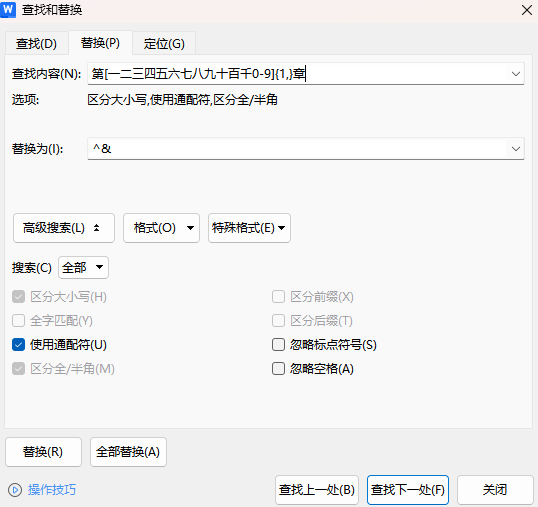Viewport: 538px width, 507px height.
Task: Enable the 忽略标点符号 checkbox
Action: (x=278, y=344)
